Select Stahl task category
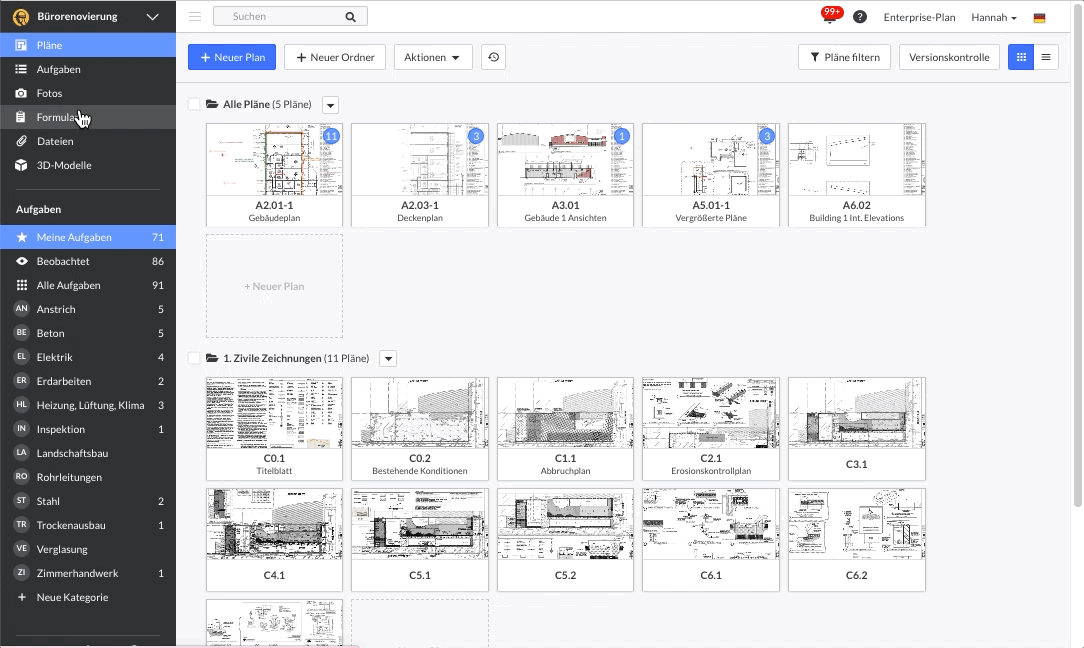The height and width of the screenshot is (648, 1084). click(88, 501)
